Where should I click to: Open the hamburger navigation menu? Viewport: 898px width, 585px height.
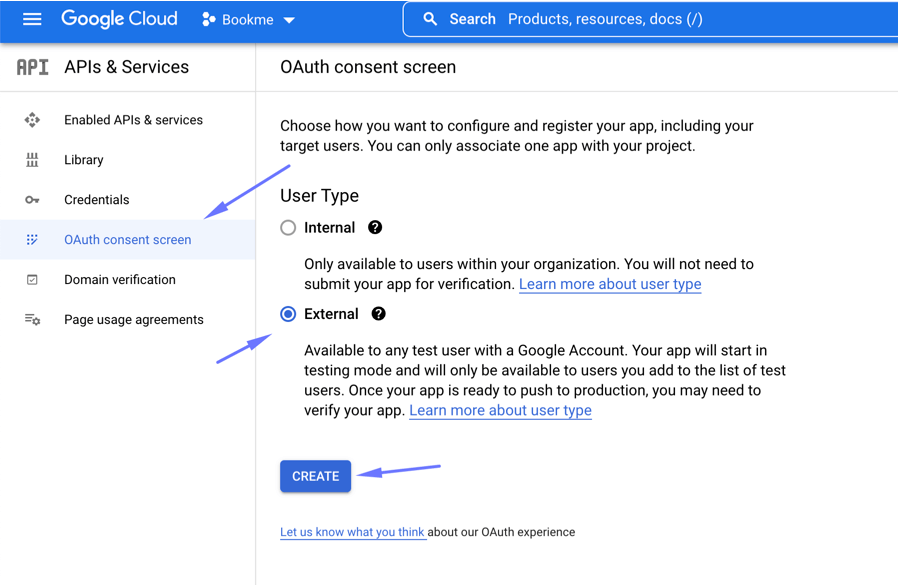click(x=32, y=19)
